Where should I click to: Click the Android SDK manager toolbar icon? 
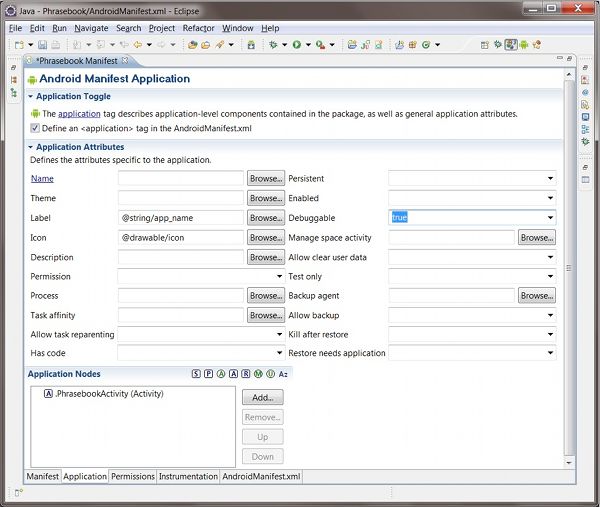coord(251,45)
